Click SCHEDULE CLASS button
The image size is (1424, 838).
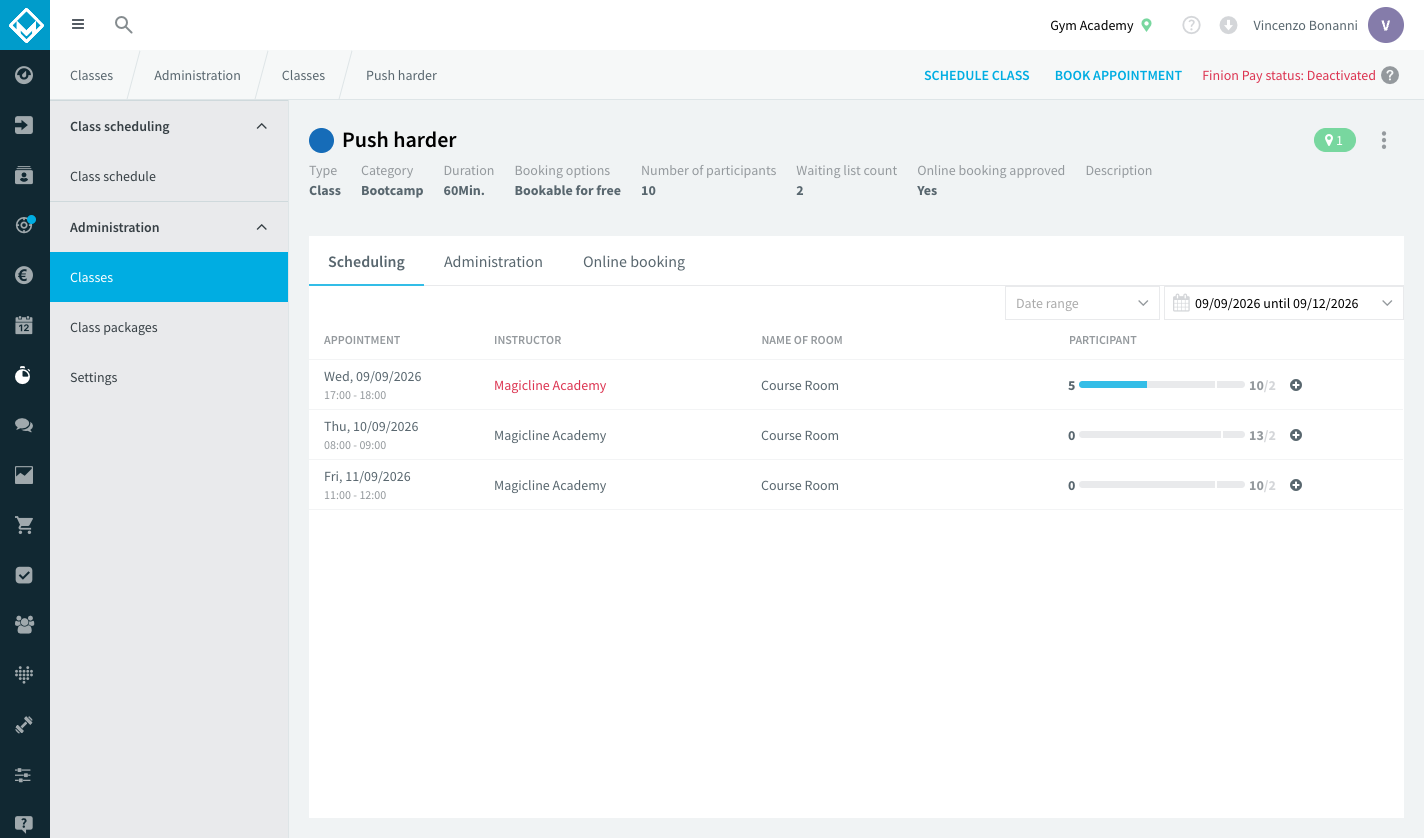(x=976, y=75)
